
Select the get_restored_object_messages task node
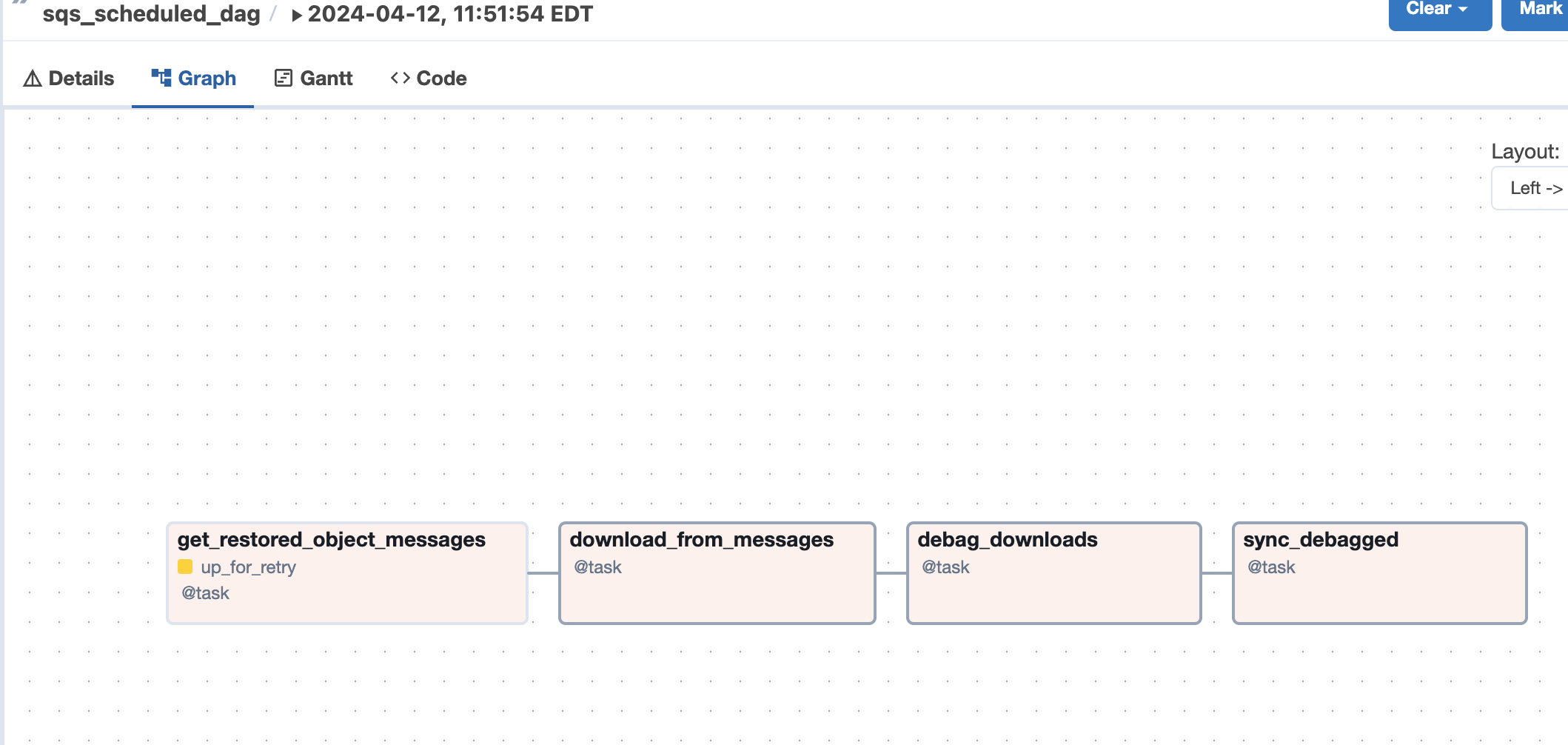tap(346, 573)
